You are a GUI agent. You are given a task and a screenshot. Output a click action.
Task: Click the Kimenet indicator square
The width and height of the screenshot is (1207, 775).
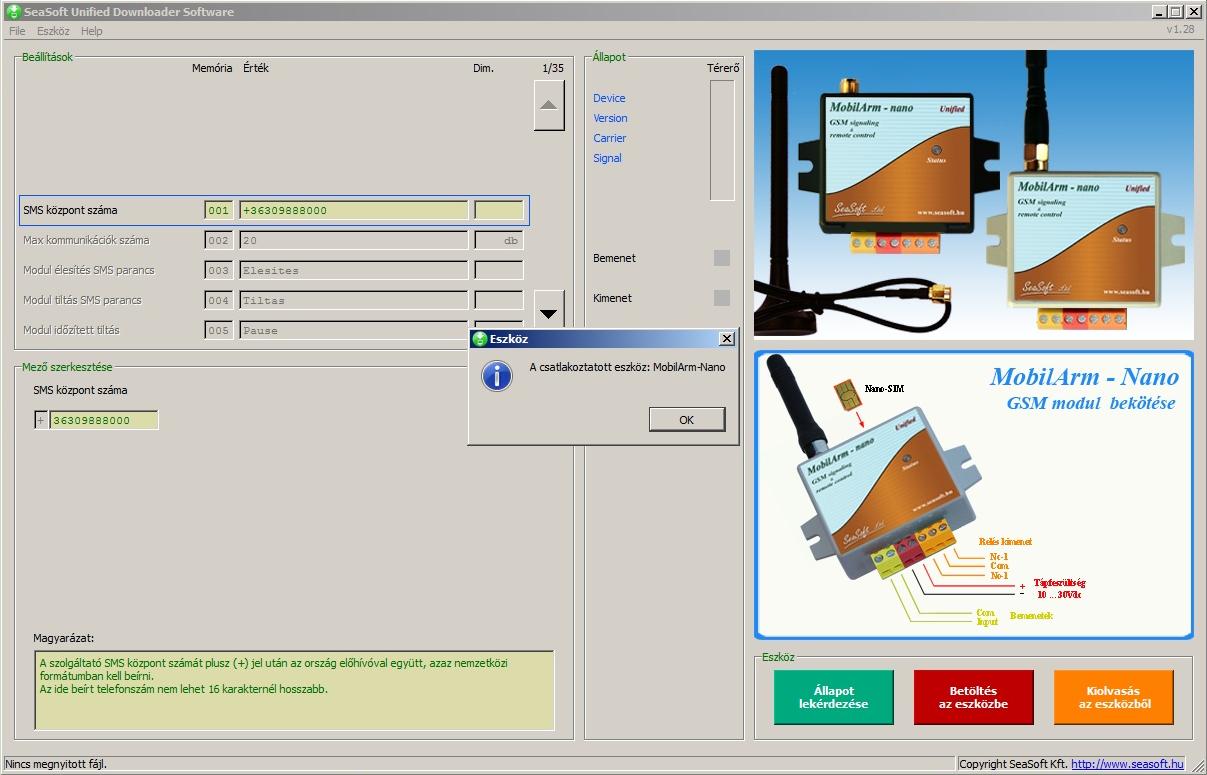[x=722, y=298]
